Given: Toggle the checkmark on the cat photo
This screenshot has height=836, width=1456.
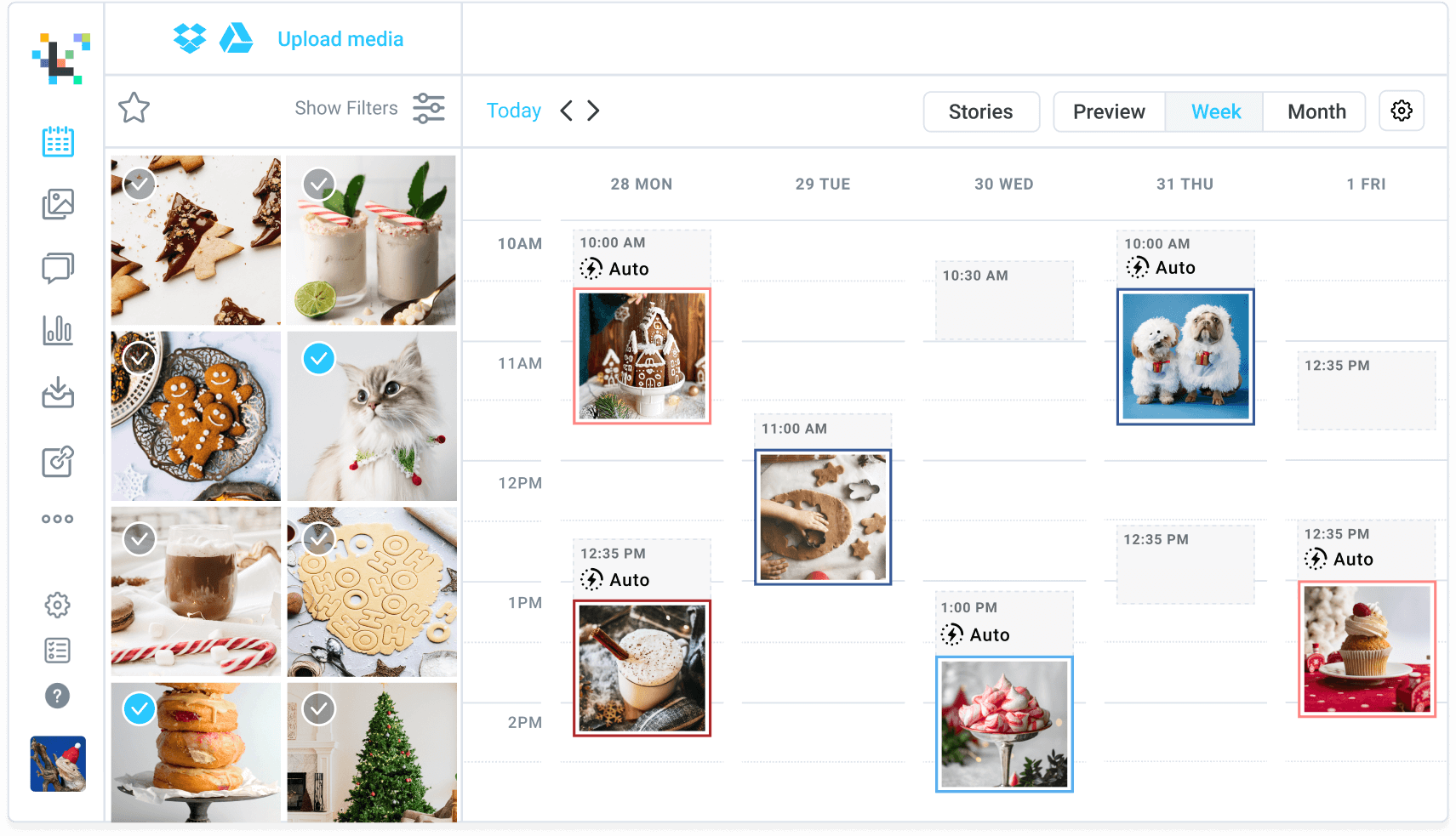Looking at the screenshot, I should [x=319, y=359].
